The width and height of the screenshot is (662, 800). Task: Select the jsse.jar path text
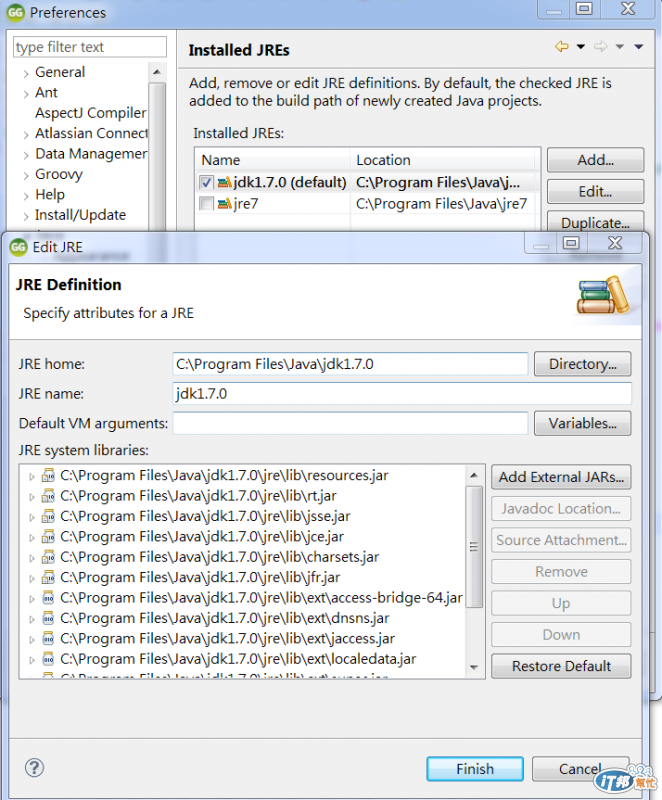[205, 516]
